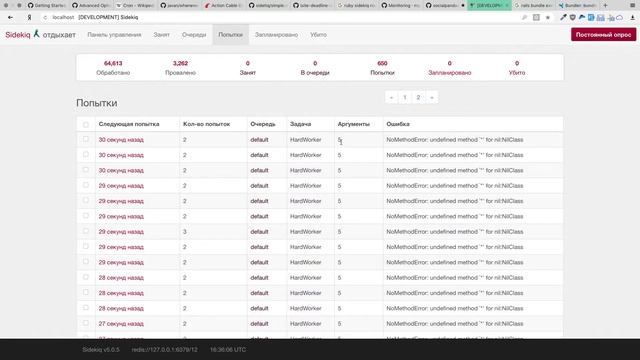Click the bookmark star icon

(x=548, y=18)
